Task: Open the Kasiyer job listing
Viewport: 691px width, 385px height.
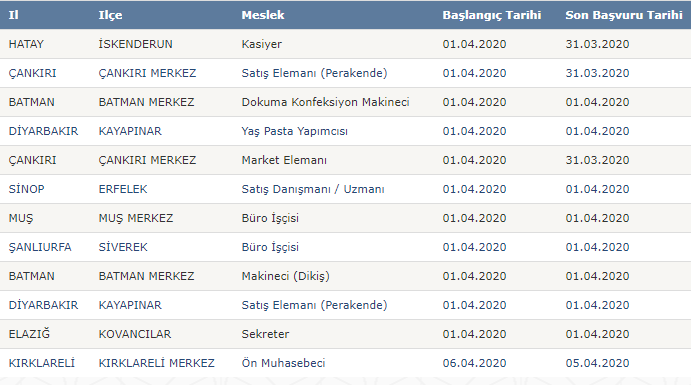Action: pos(262,44)
